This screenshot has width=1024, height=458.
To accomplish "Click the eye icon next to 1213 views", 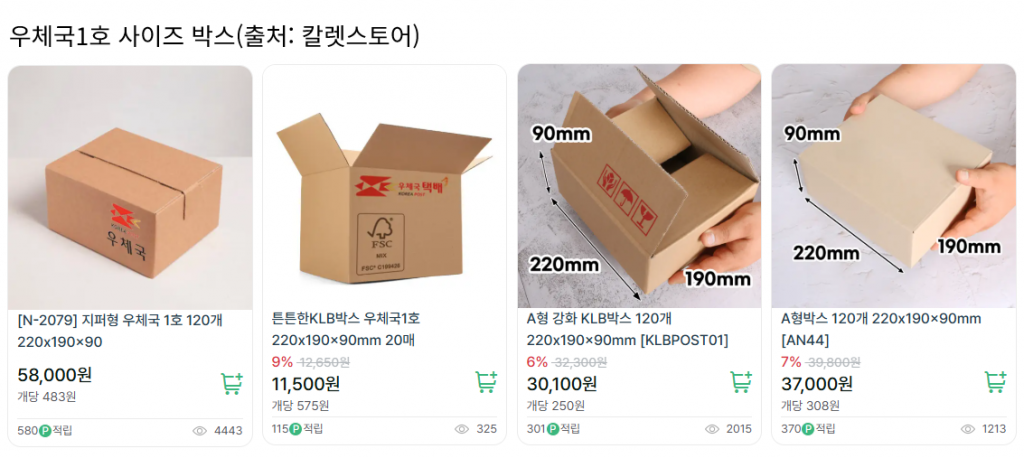I will [967, 429].
